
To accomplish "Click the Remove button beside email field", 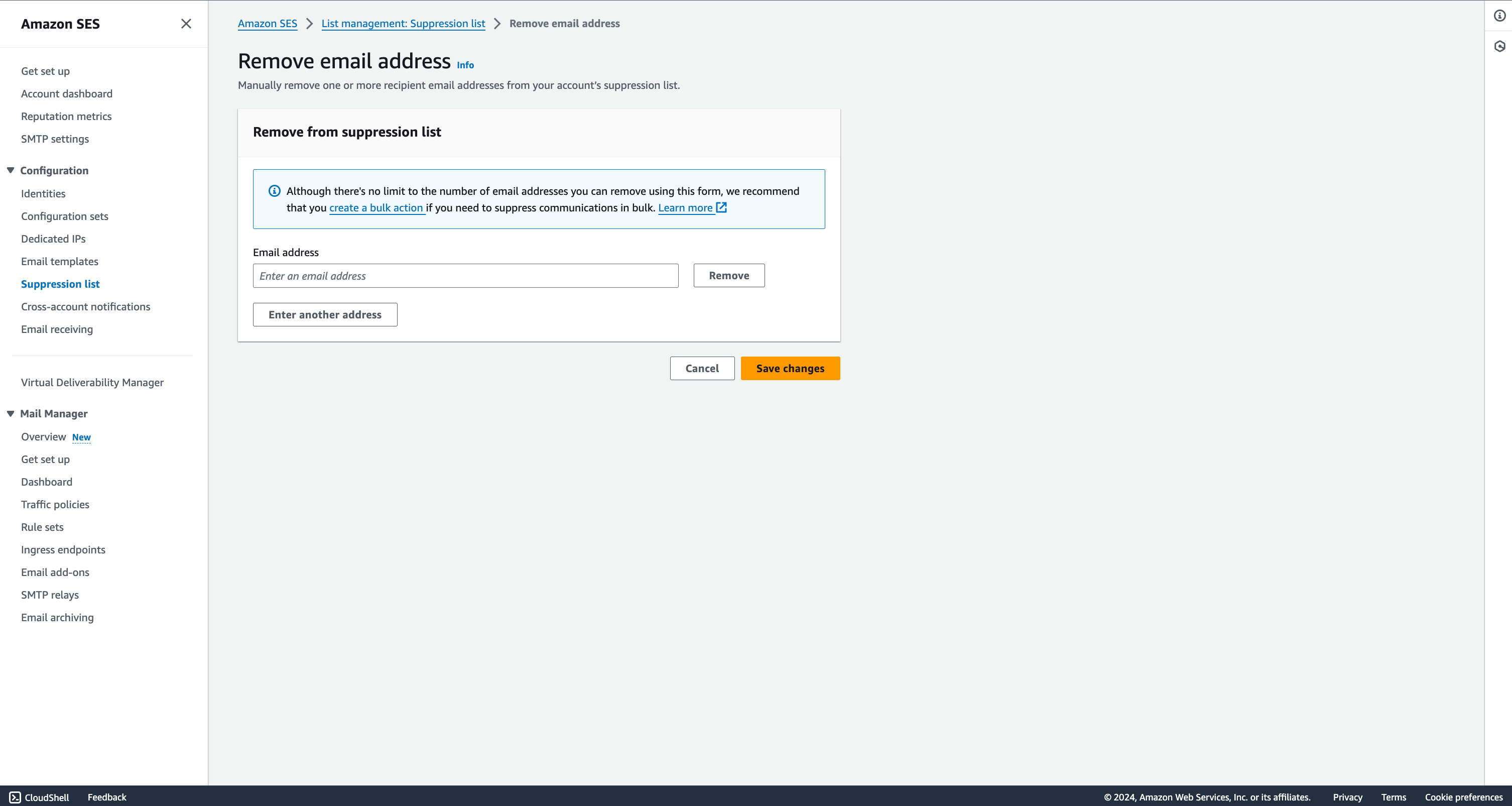I will (x=729, y=275).
